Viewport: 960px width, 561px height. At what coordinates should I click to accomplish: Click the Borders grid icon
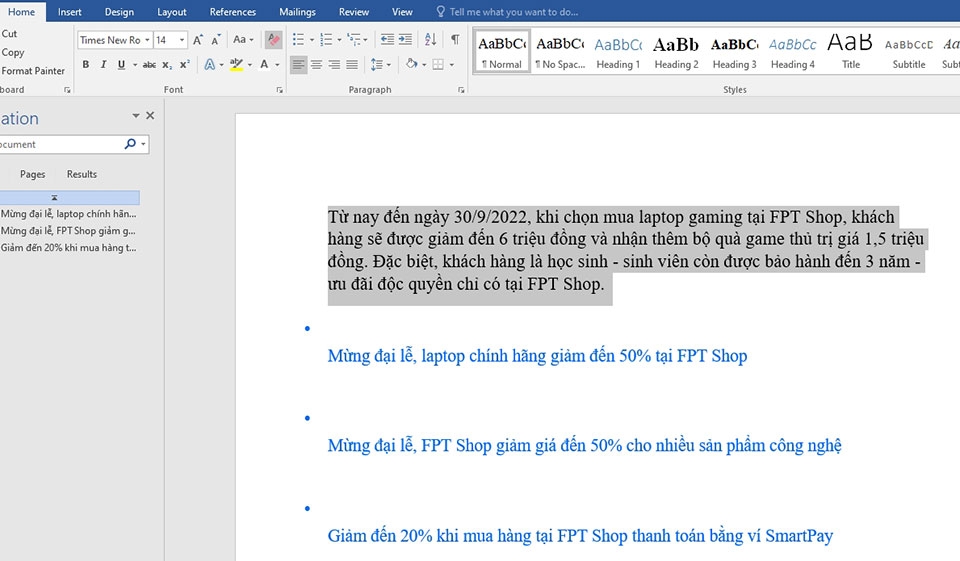[x=438, y=64]
